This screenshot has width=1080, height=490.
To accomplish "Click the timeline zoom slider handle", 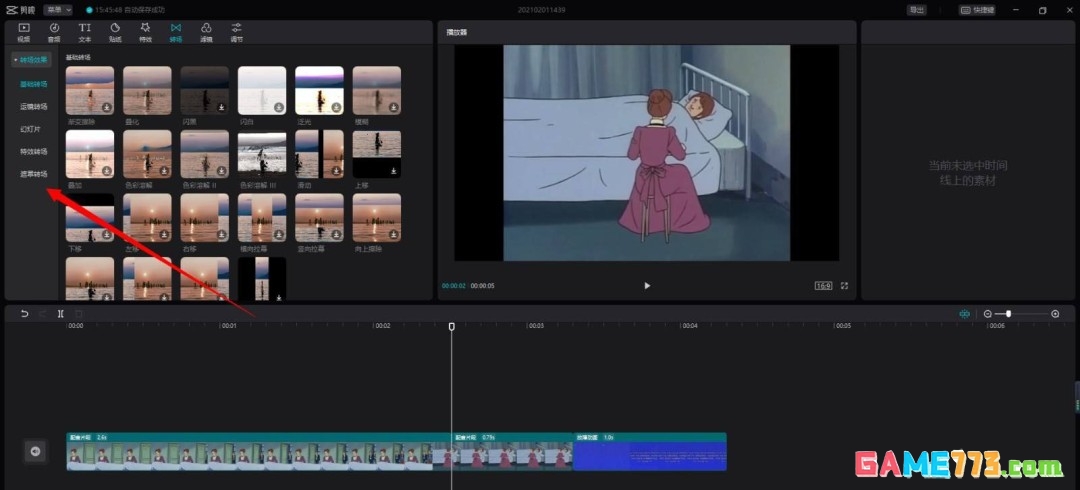I will click(x=1008, y=314).
